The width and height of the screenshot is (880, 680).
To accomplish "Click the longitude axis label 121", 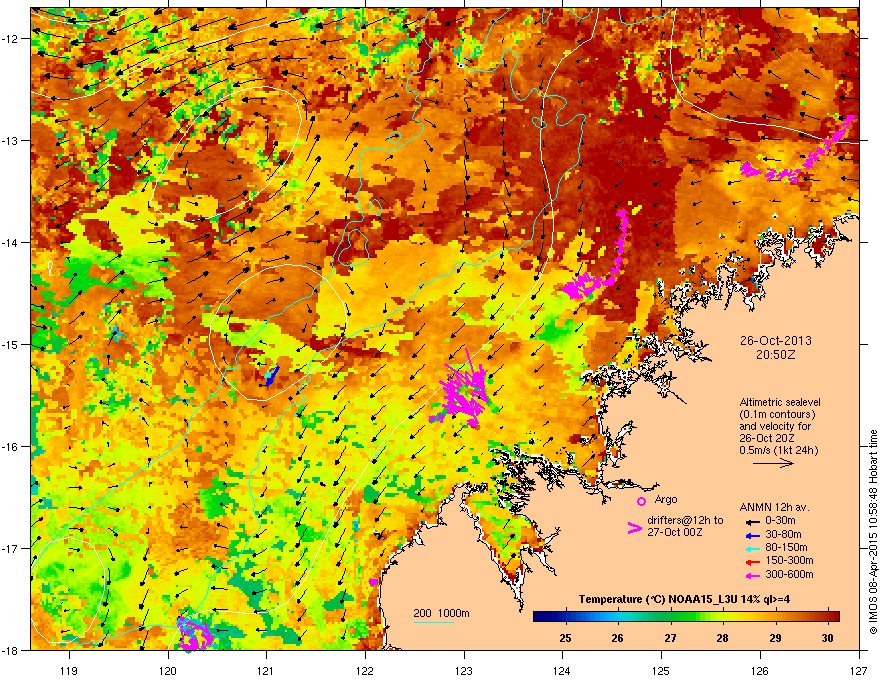I will coord(266,670).
